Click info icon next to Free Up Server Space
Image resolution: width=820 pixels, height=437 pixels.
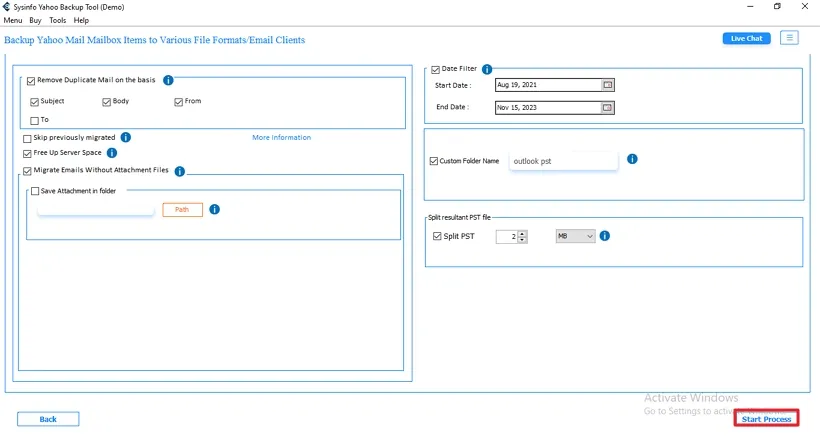click(112, 153)
